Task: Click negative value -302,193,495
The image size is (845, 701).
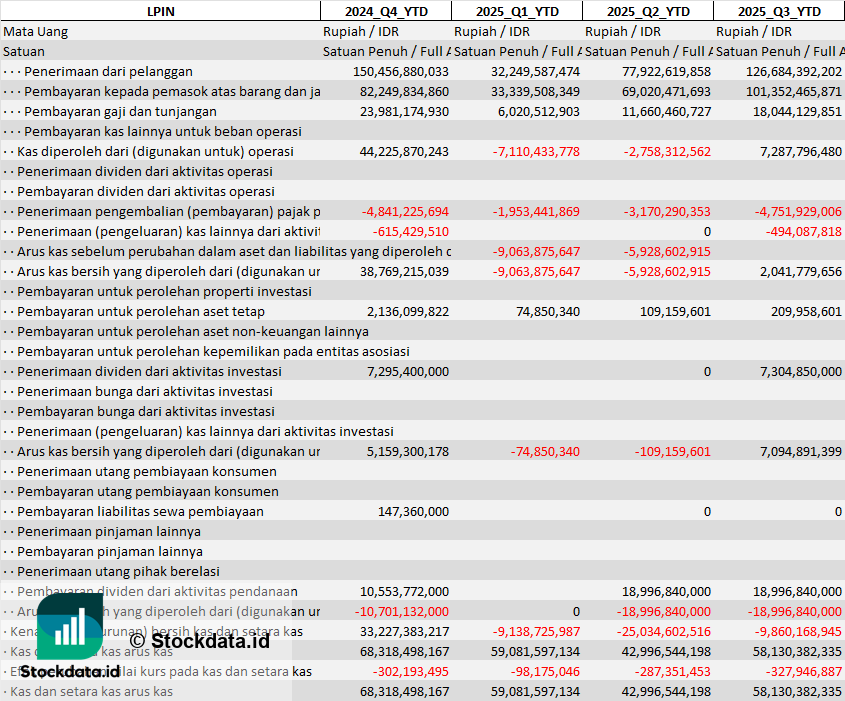Action: 411,671
